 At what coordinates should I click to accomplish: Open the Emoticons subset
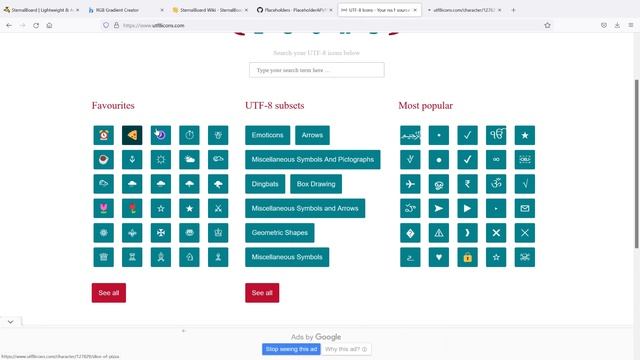[267, 135]
